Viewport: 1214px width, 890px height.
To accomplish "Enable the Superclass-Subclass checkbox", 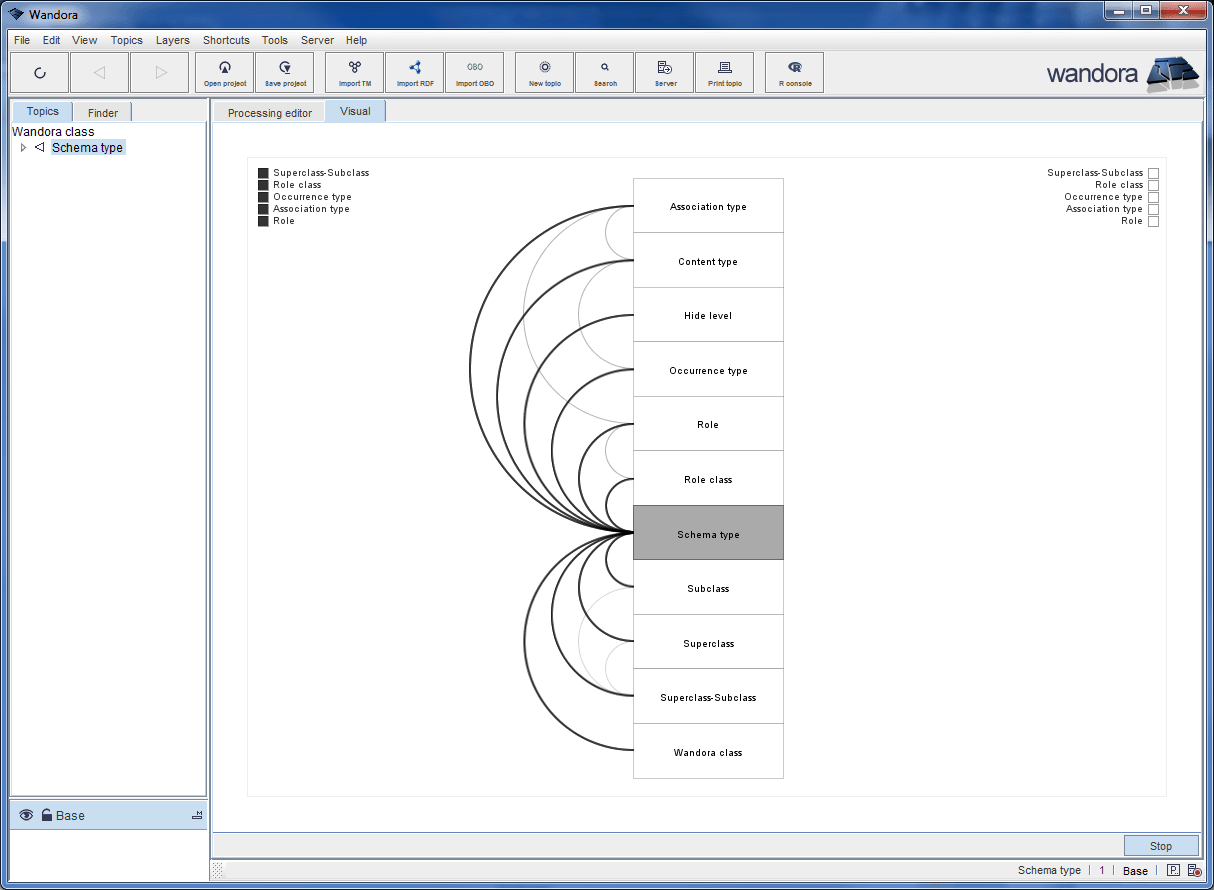I will [1153, 172].
